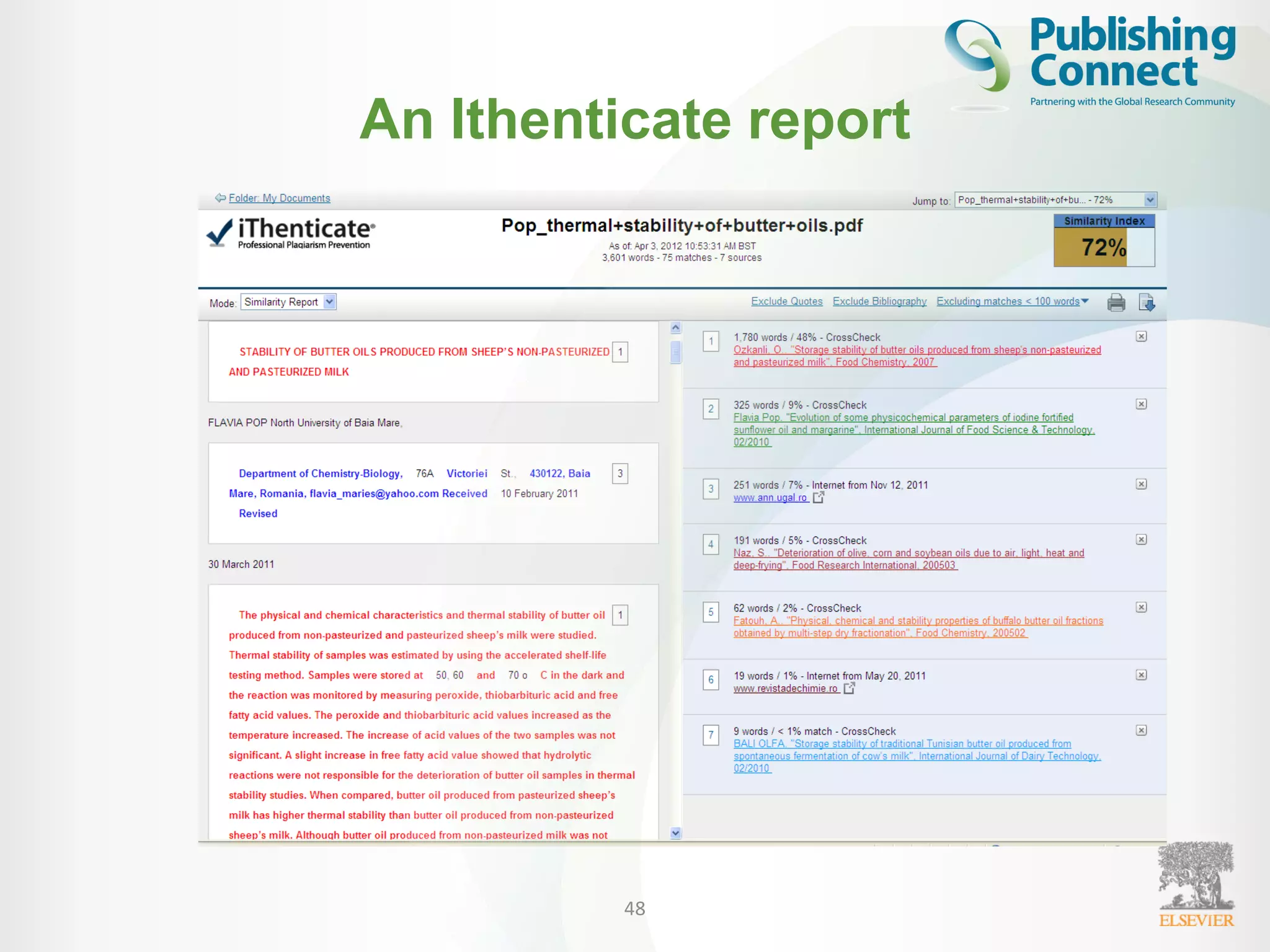The image size is (1270, 952).
Task: Exclude source 6 revistadechimie with its X
Action: (1141, 675)
